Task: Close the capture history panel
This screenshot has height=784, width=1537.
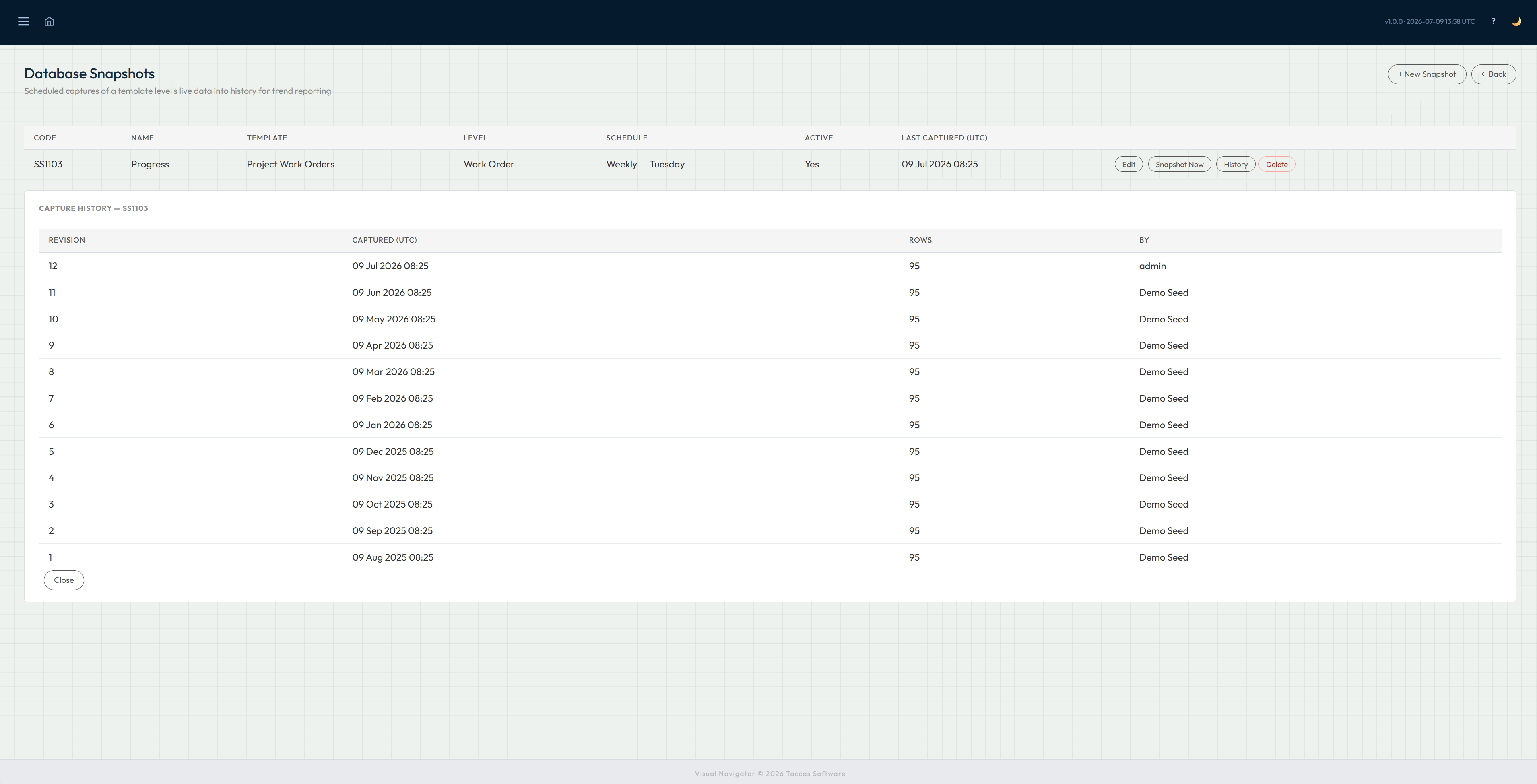Action: coord(64,580)
